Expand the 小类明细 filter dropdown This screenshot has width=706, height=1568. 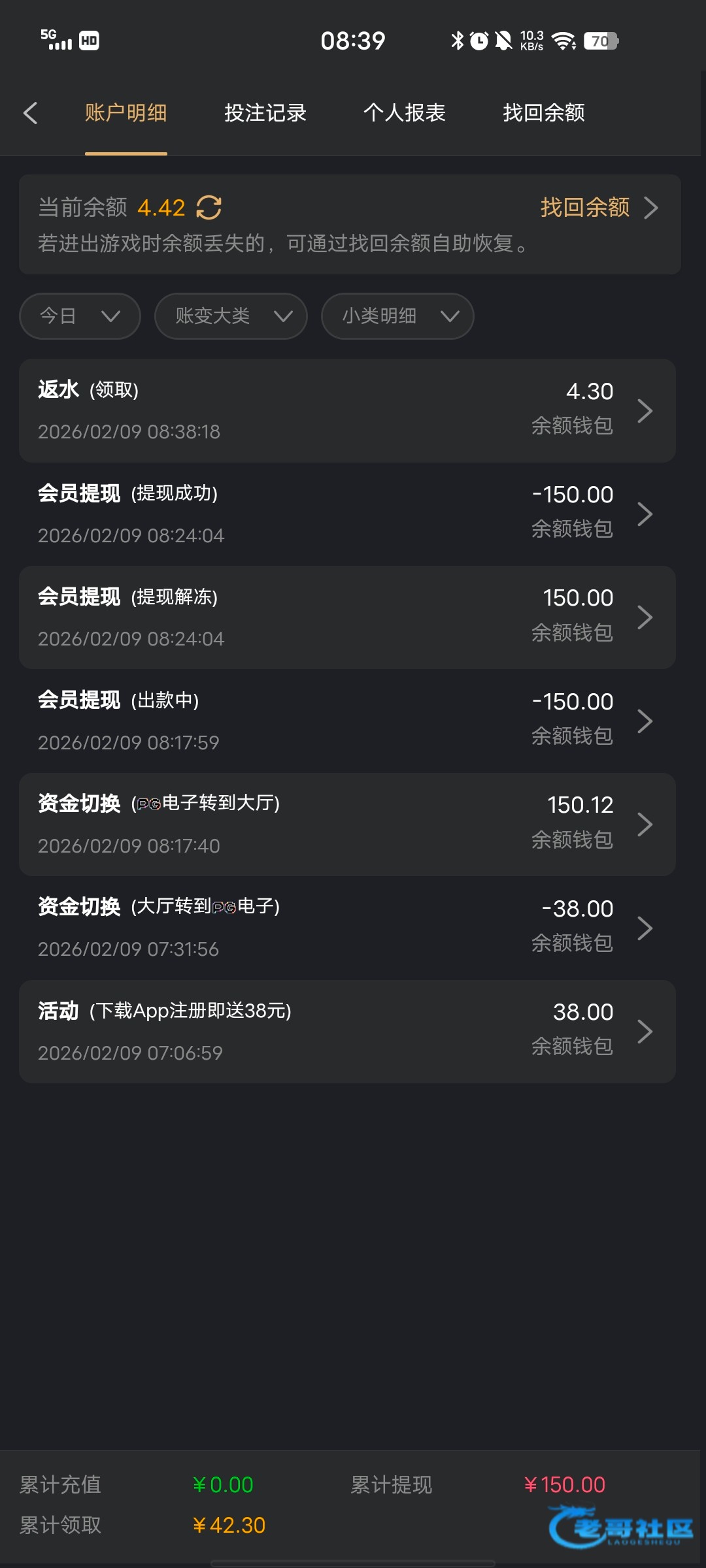pyautogui.click(x=397, y=316)
